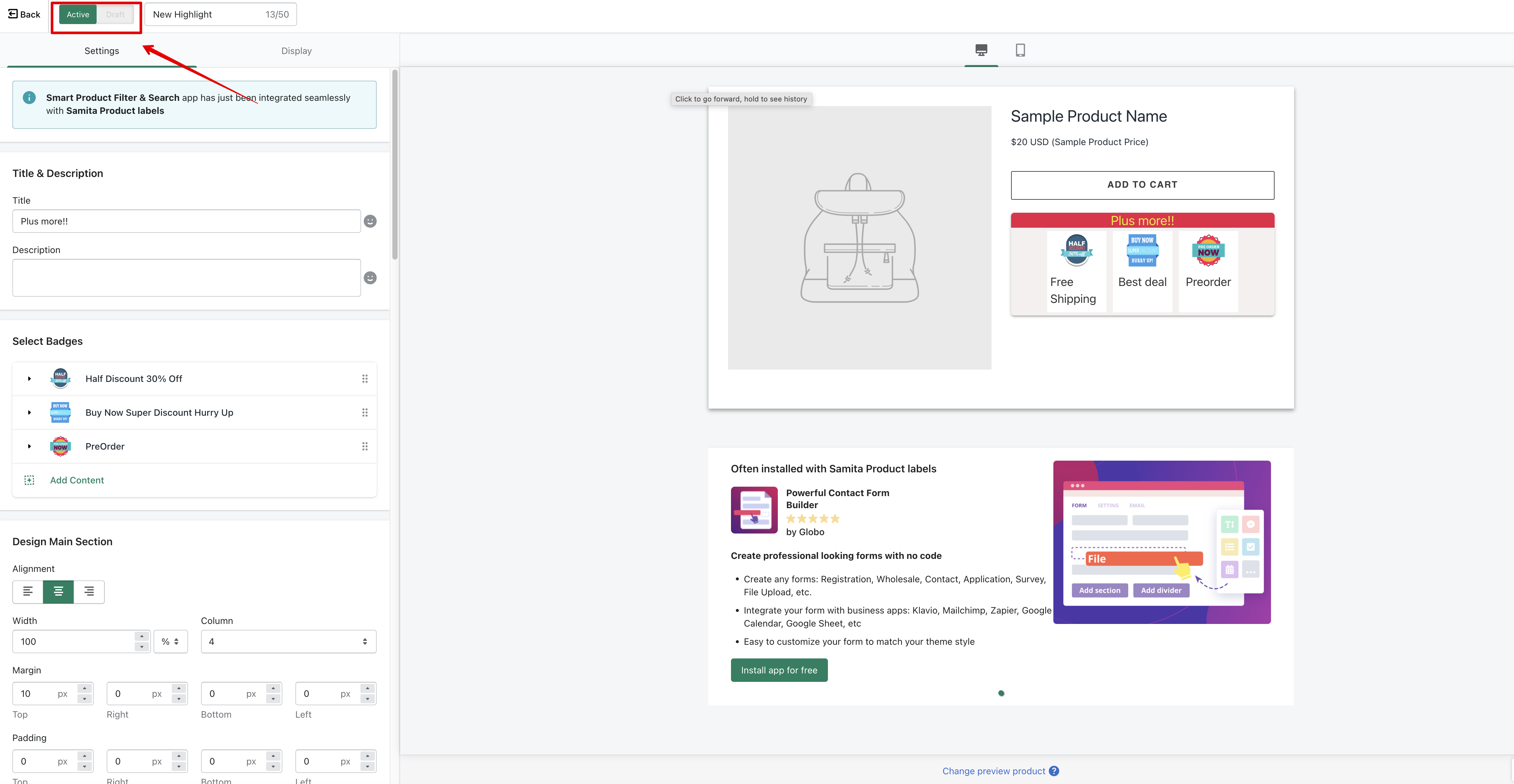
Task: Open emoji picker for Description
Action: point(370,277)
